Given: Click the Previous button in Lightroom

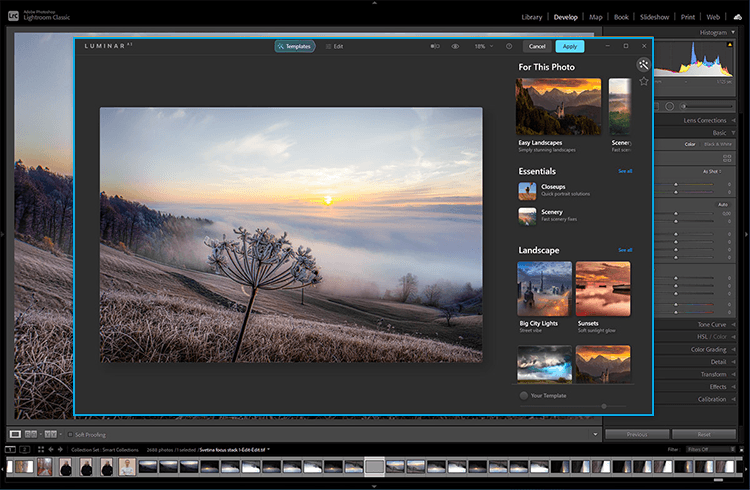Looking at the screenshot, I should coord(637,434).
